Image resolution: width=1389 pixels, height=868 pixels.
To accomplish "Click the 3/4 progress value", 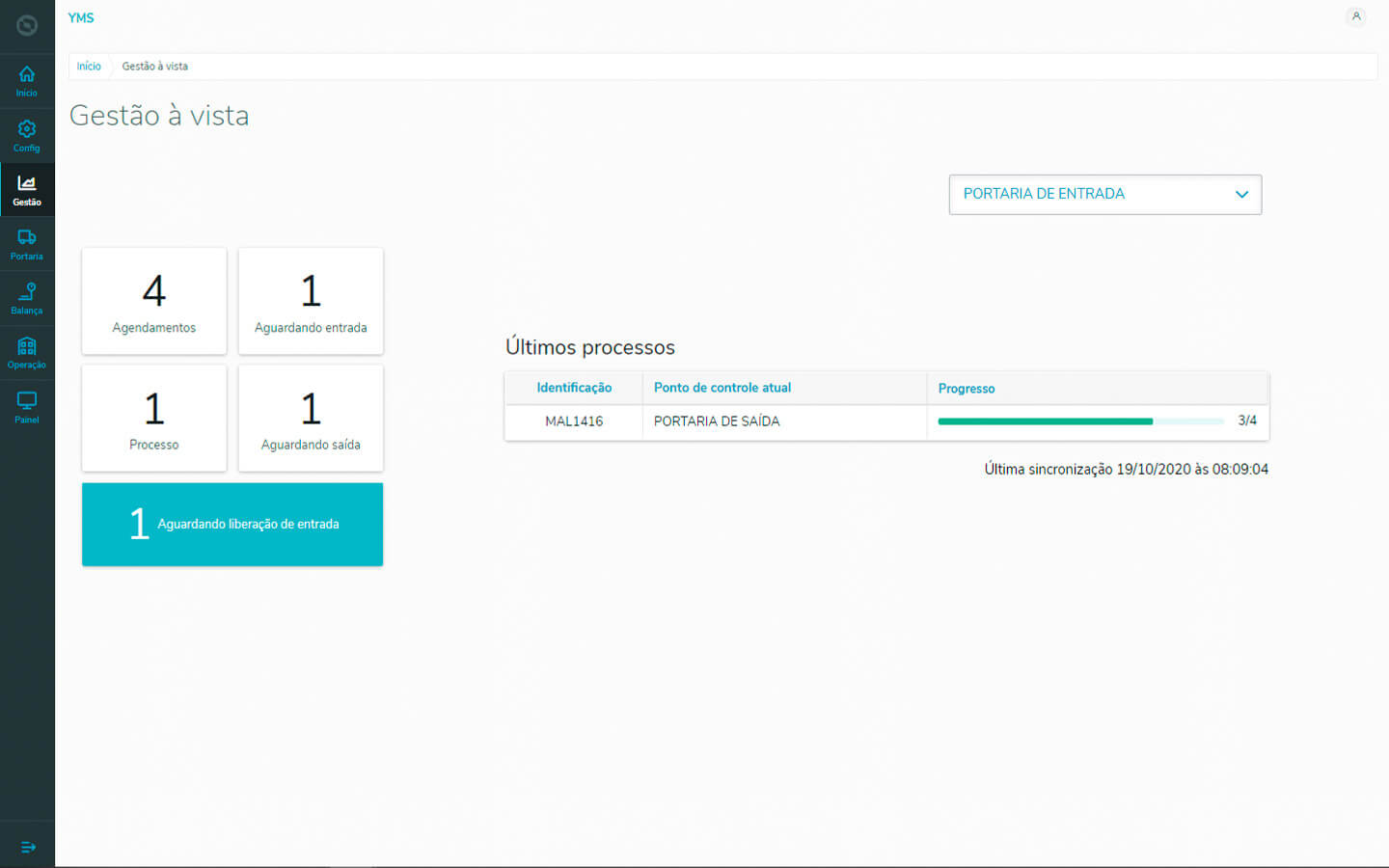I will coord(1247,420).
